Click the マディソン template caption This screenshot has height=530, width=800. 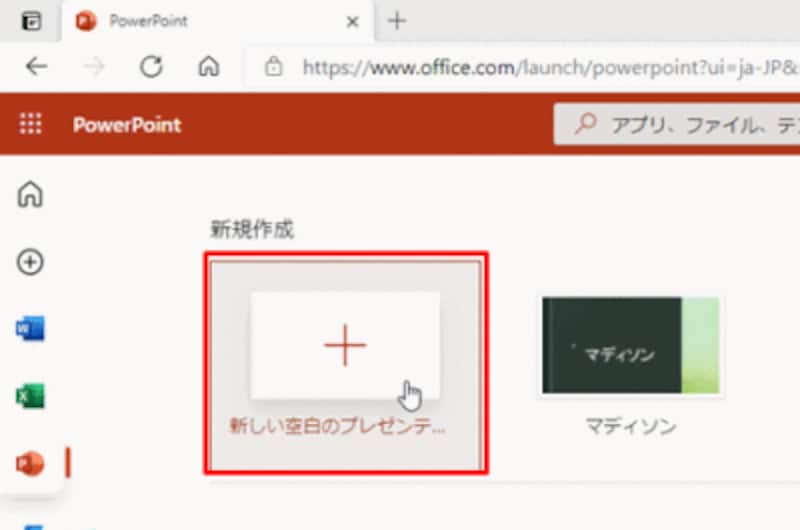click(x=631, y=425)
